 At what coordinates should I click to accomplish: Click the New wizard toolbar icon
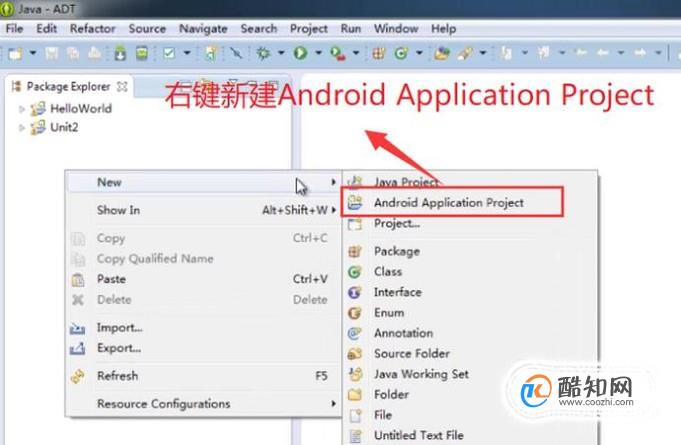pos(16,53)
